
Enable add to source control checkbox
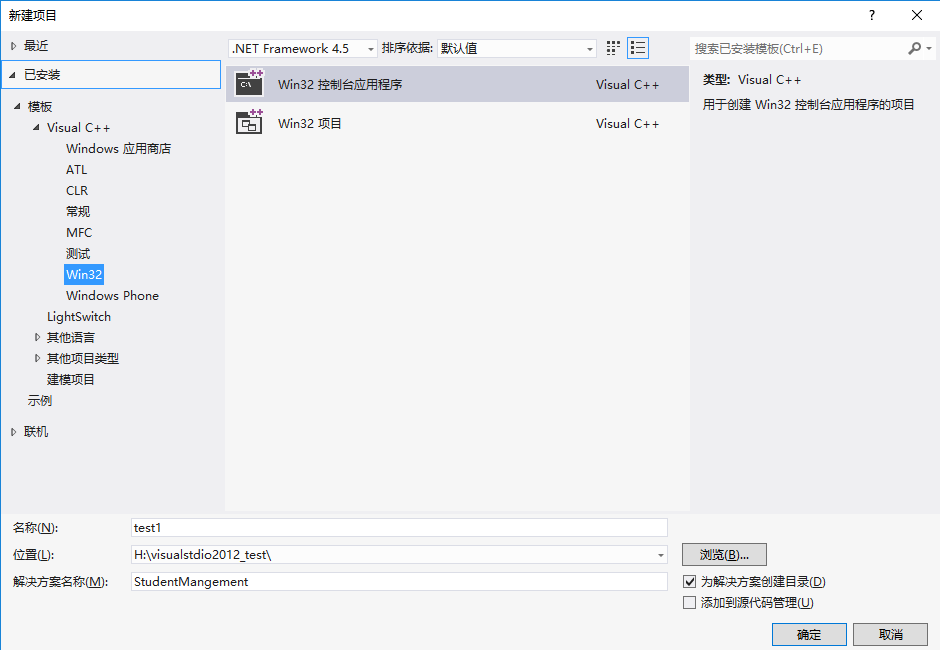point(689,602)
